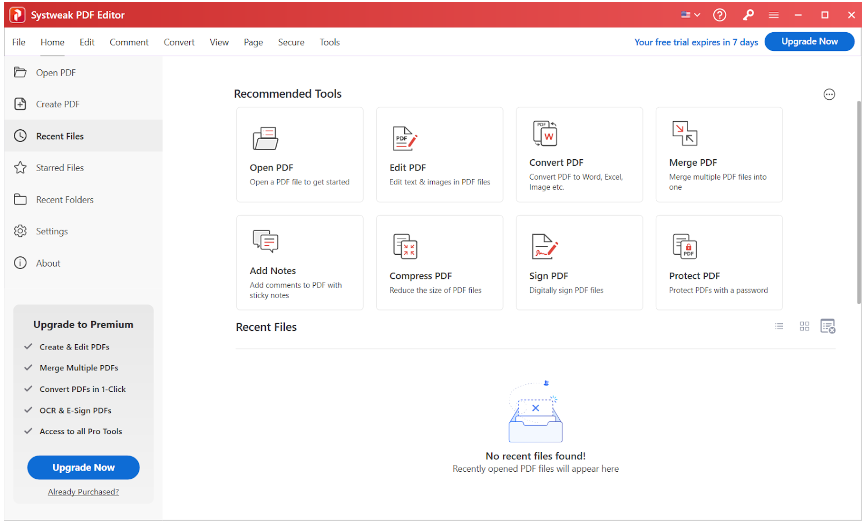Click the Sign PDF card title
Screen dimensions: 867x524
tap(549, 276)
